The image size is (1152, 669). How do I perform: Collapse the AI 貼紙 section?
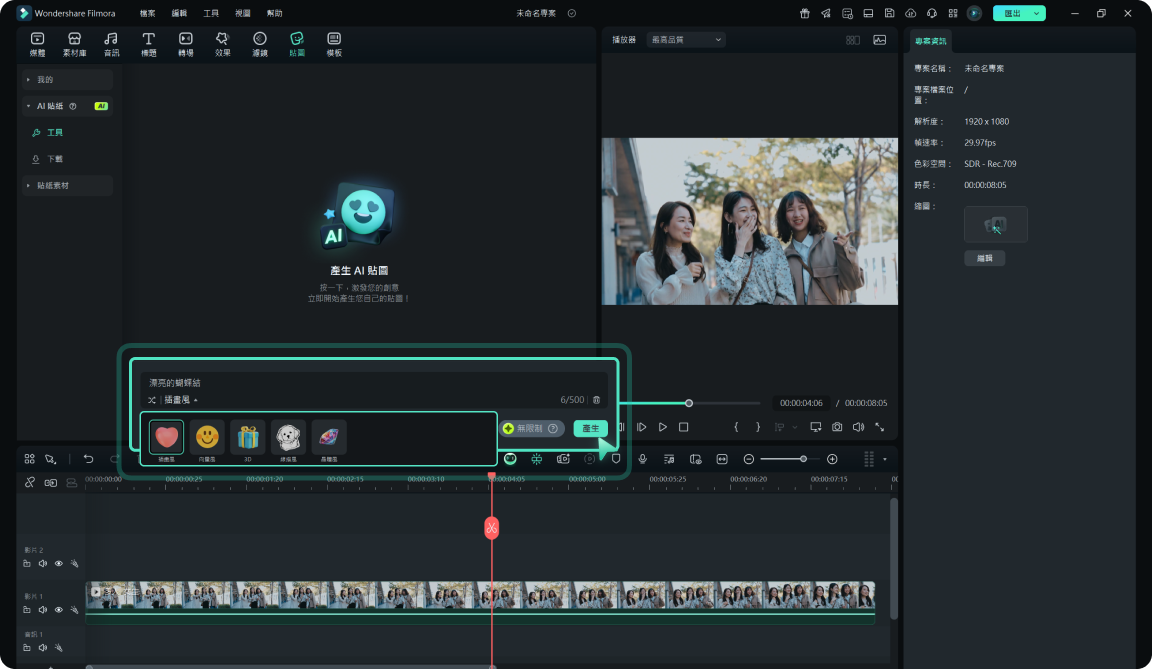tap(67, 106)
